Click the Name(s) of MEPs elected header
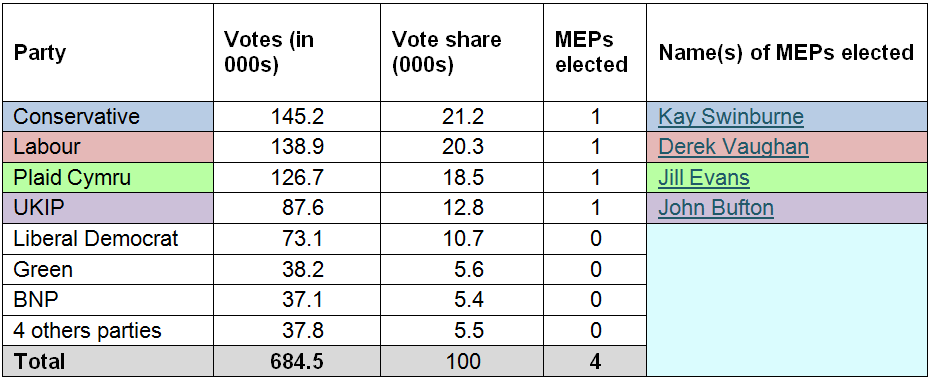 [x=787, y=52]
